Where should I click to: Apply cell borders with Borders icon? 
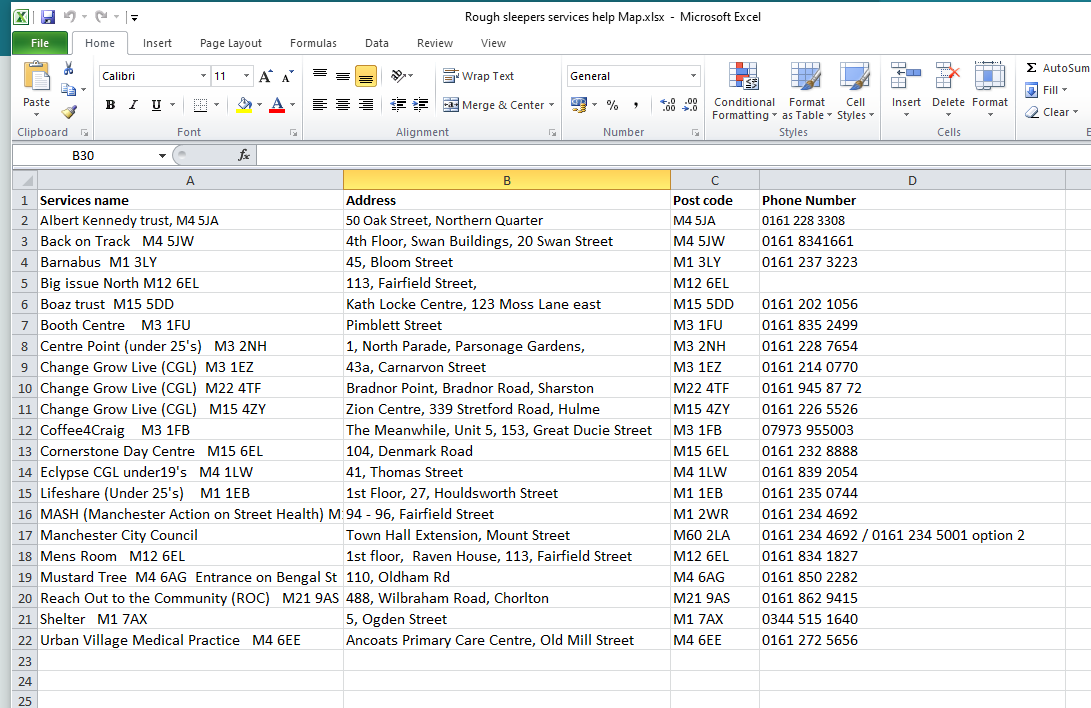click(x=200, y=105)
